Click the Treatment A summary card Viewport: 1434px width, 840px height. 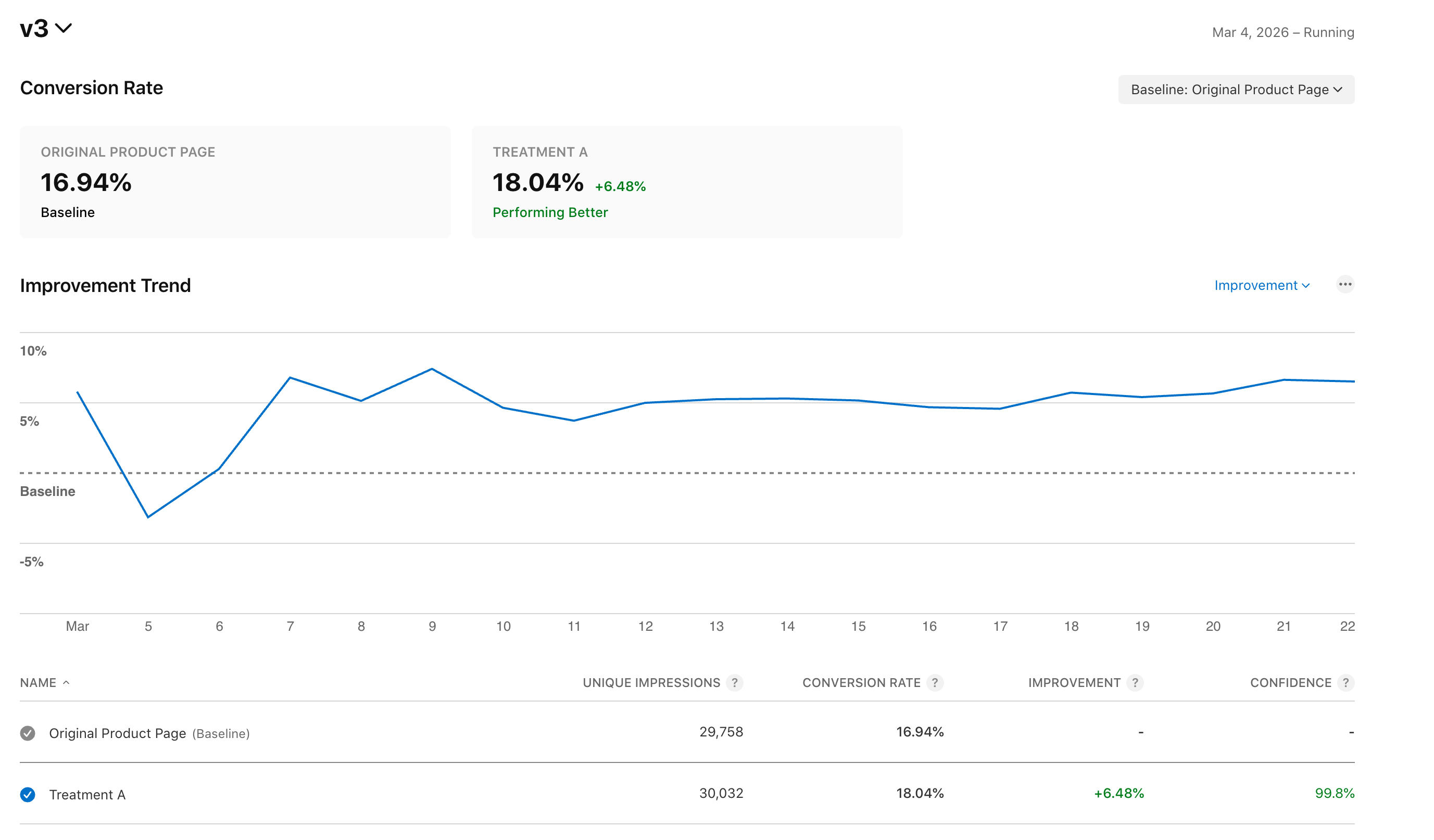coord(686,182)
